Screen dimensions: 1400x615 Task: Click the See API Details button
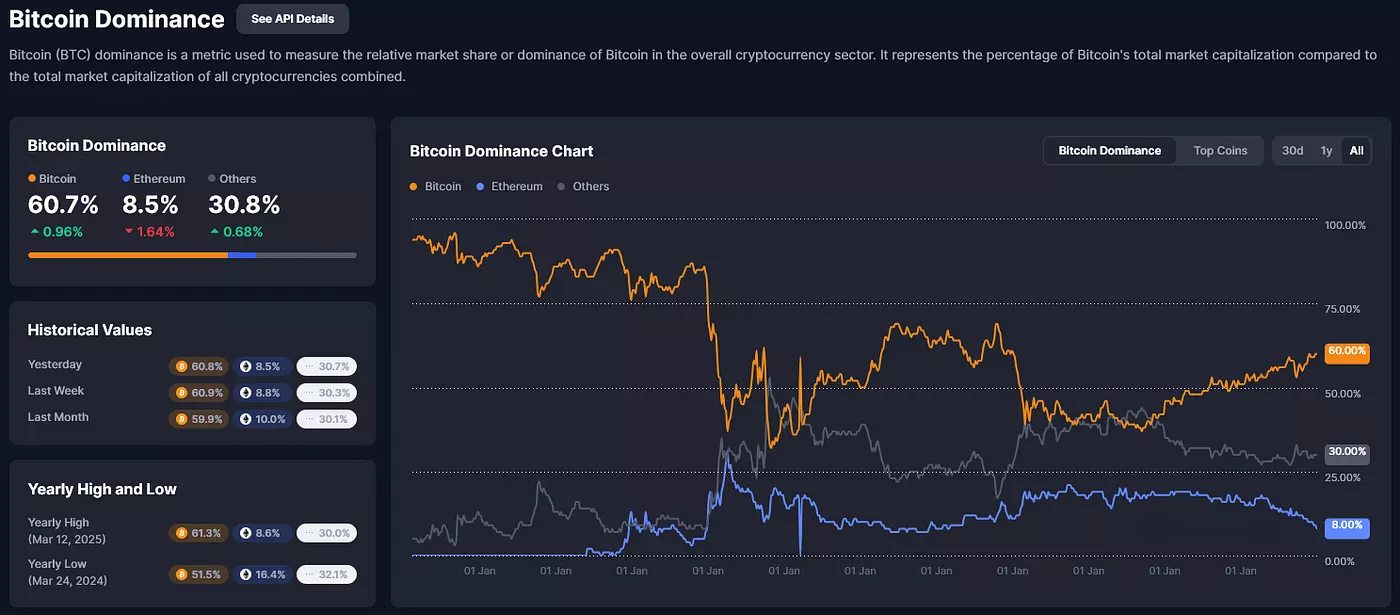[292, 19]
